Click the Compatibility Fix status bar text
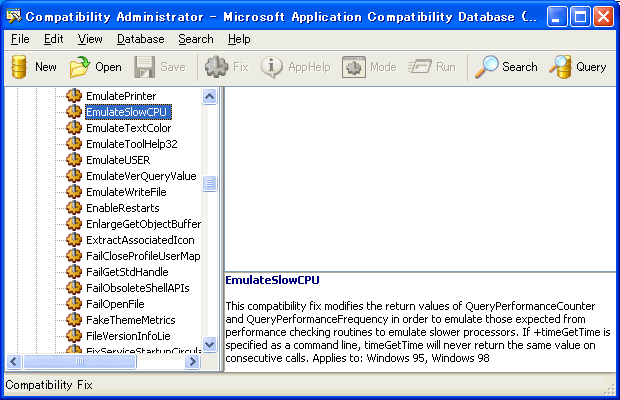This screenshot has height=400, width=620. pyautogui.click(x=49, y=385)
